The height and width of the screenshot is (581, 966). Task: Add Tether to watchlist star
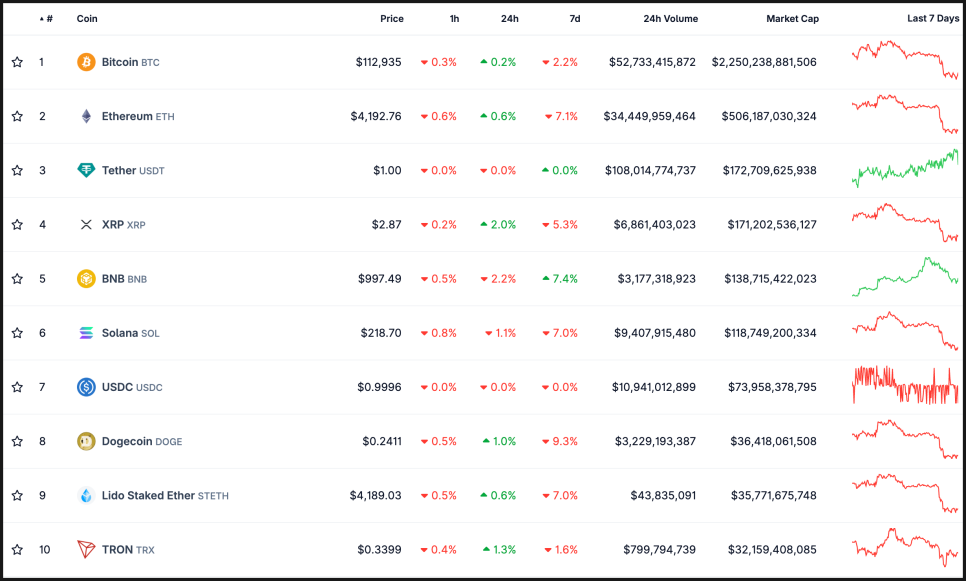(17, 170)
